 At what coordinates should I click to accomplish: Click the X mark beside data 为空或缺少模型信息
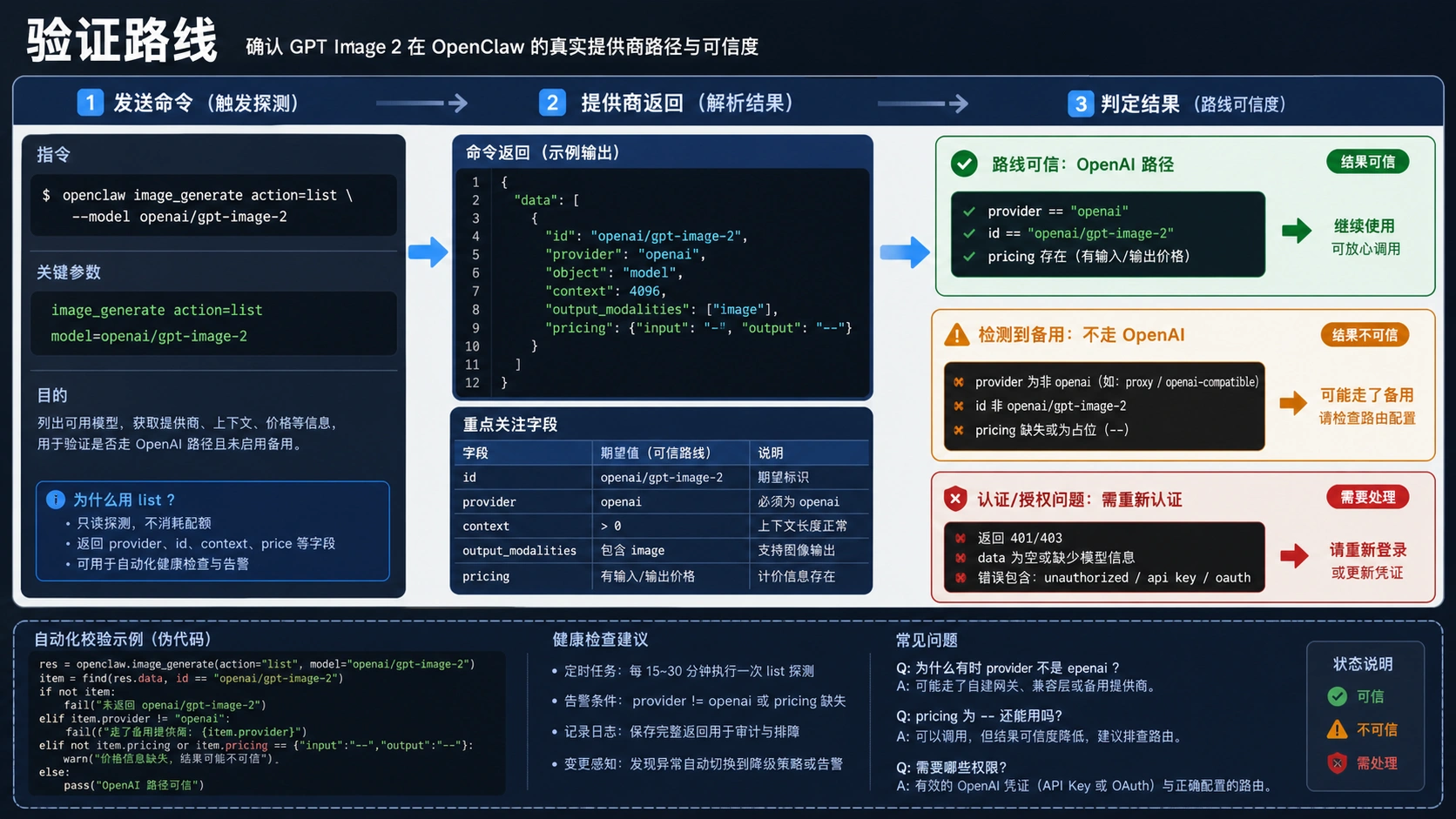click(961, 558)
